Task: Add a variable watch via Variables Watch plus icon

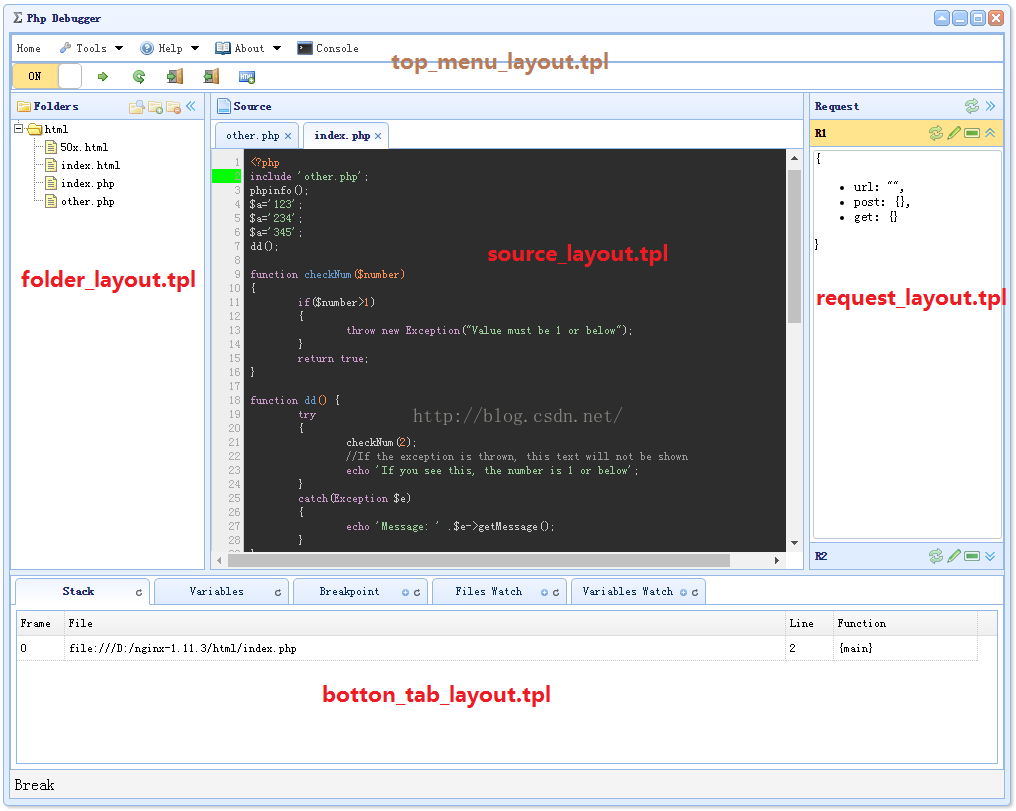Action: (684, 592)
